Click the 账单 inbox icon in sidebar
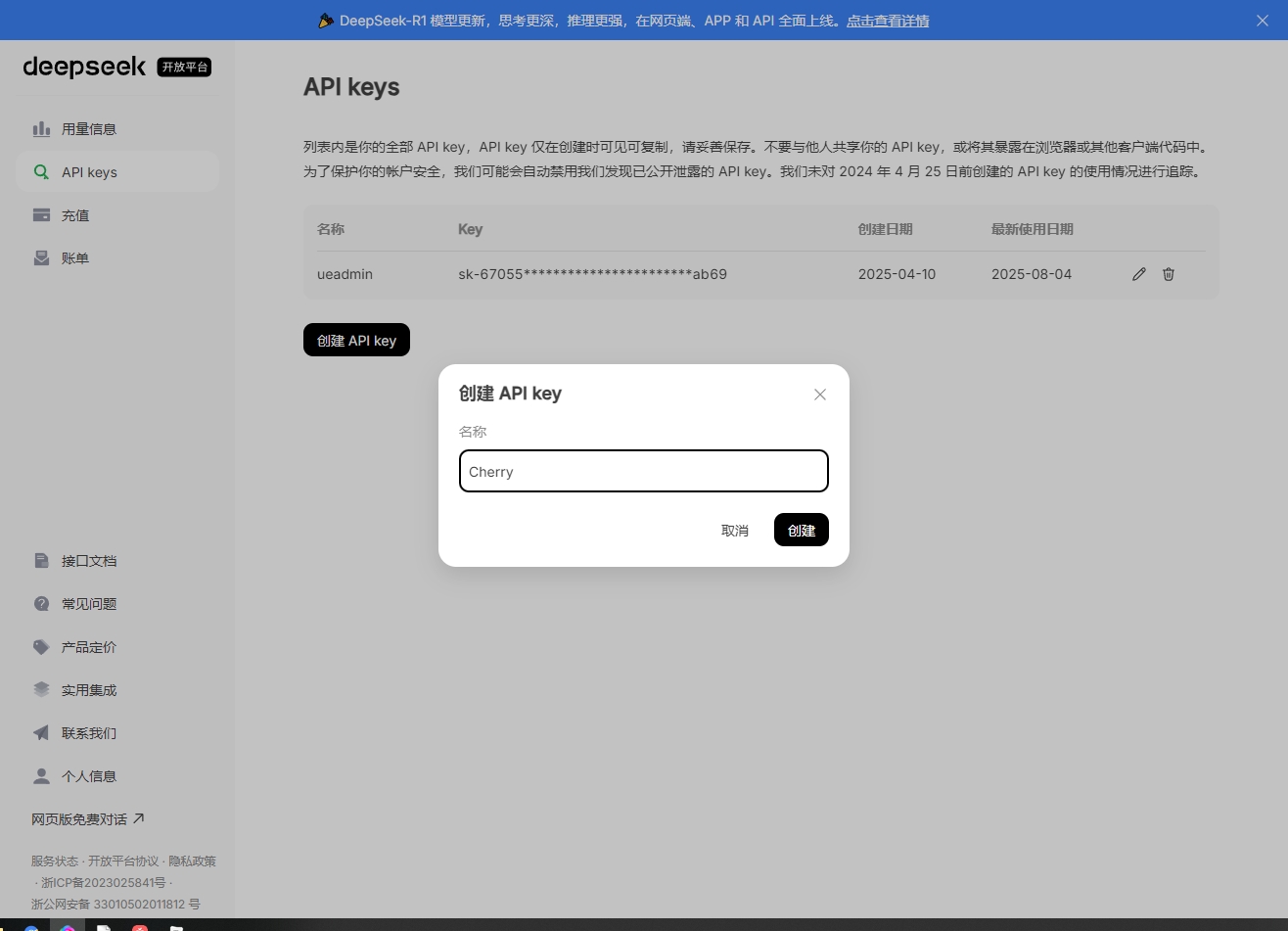The image size is (1288, 931). click(x=41, y=258)
